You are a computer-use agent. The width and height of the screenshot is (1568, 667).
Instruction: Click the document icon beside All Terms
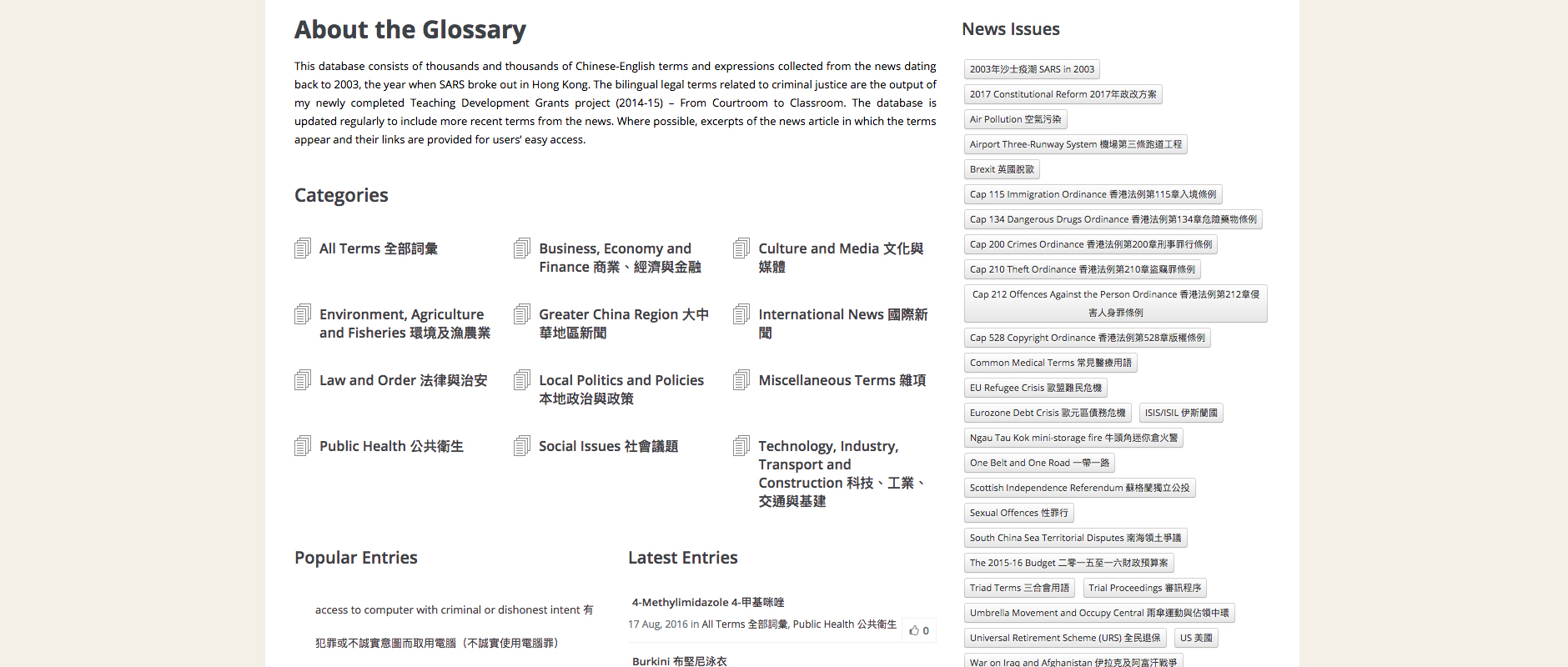tap(303, 248)
